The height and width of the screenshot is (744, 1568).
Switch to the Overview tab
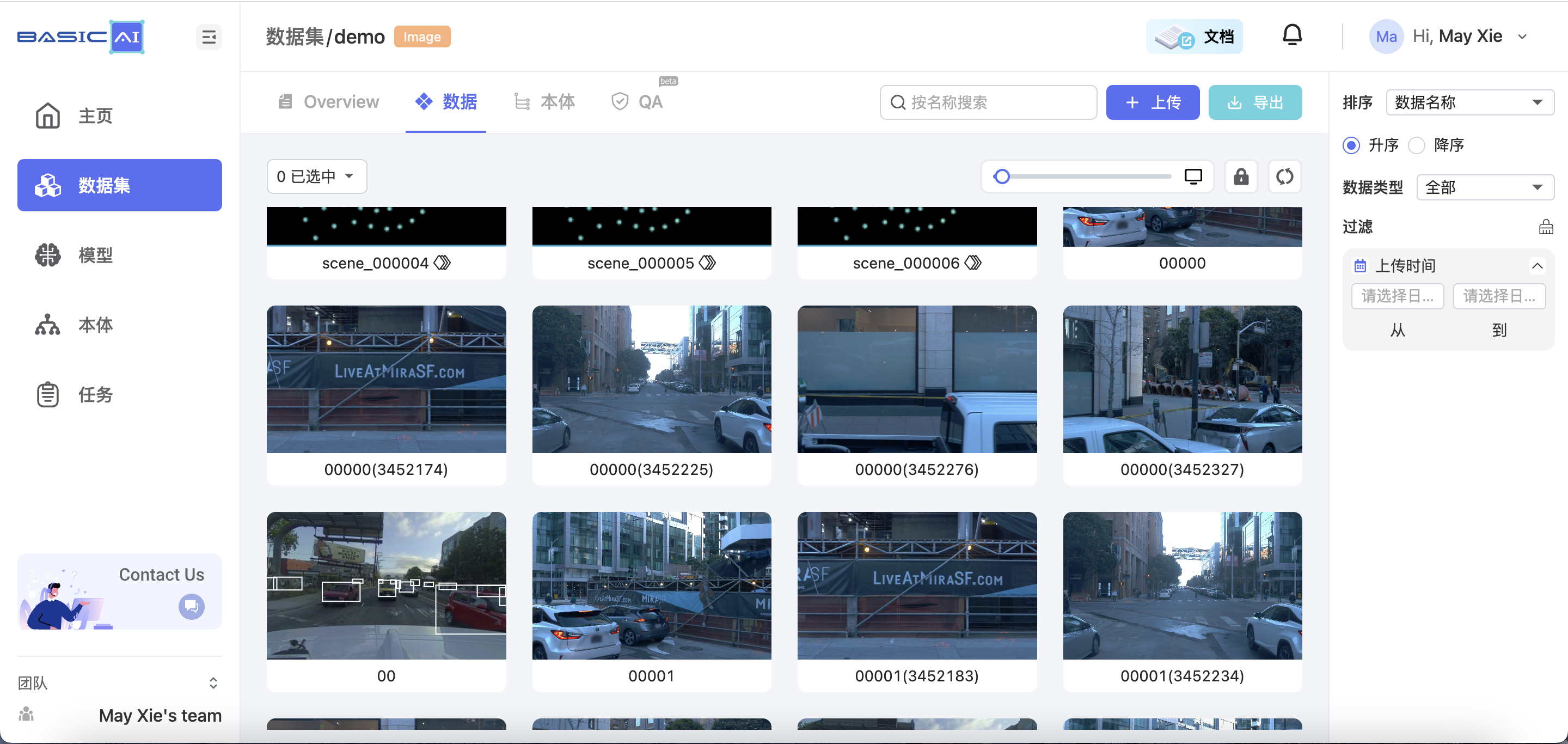329,102
